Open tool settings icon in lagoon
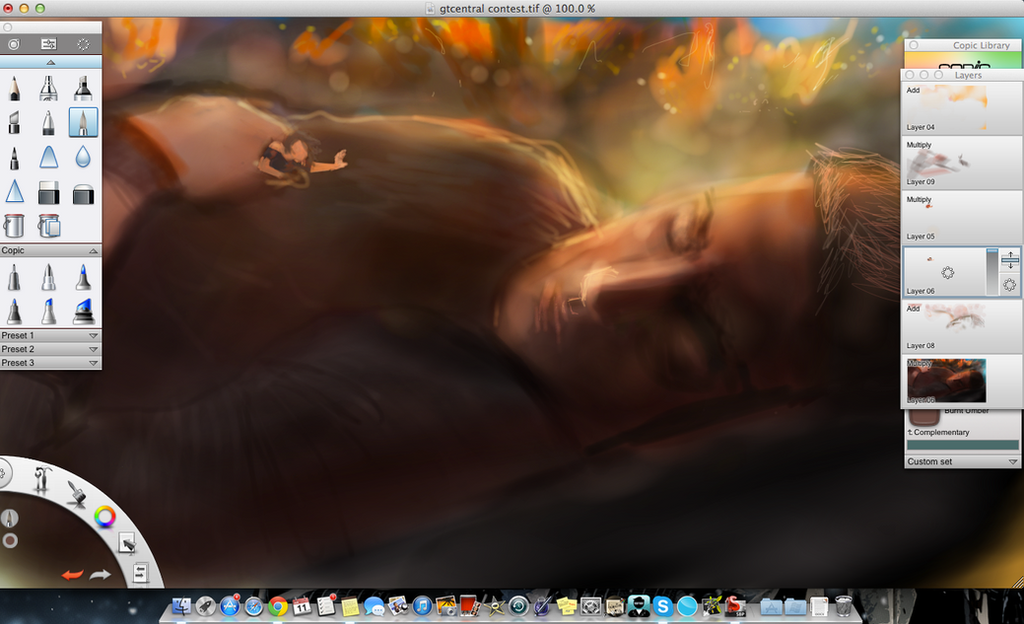This screenshot has height=624, width=1024. (x=42, y=480)
